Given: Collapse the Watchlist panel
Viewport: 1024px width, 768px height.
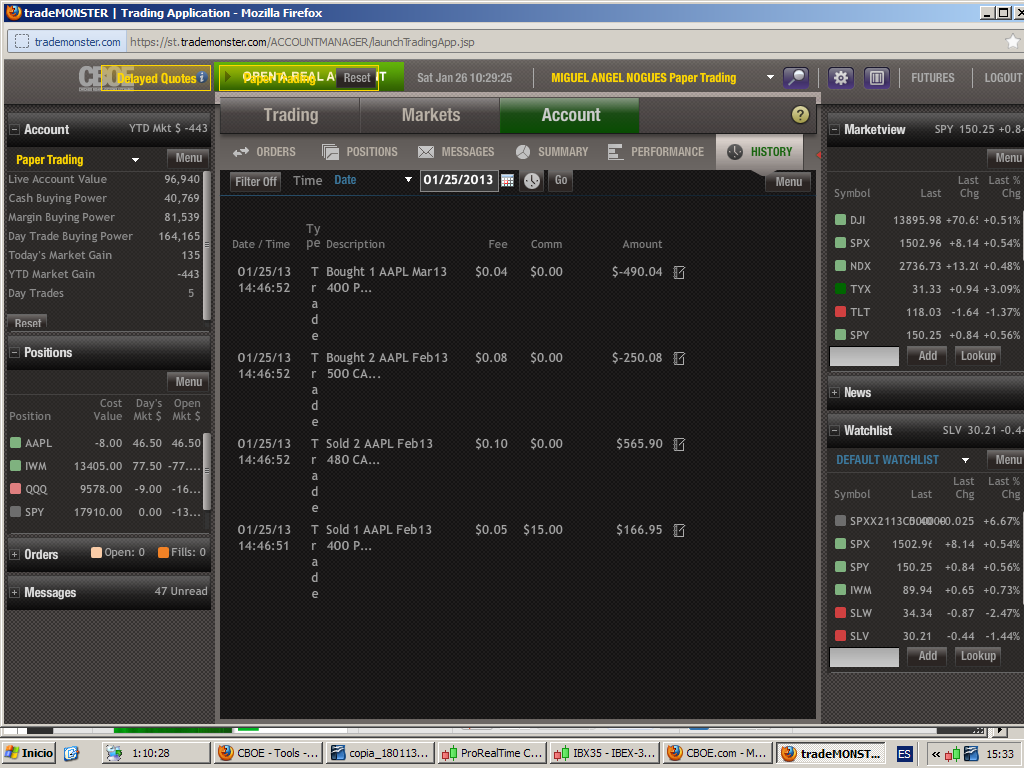Looking at the screenshot, I should tap(834, 430).
